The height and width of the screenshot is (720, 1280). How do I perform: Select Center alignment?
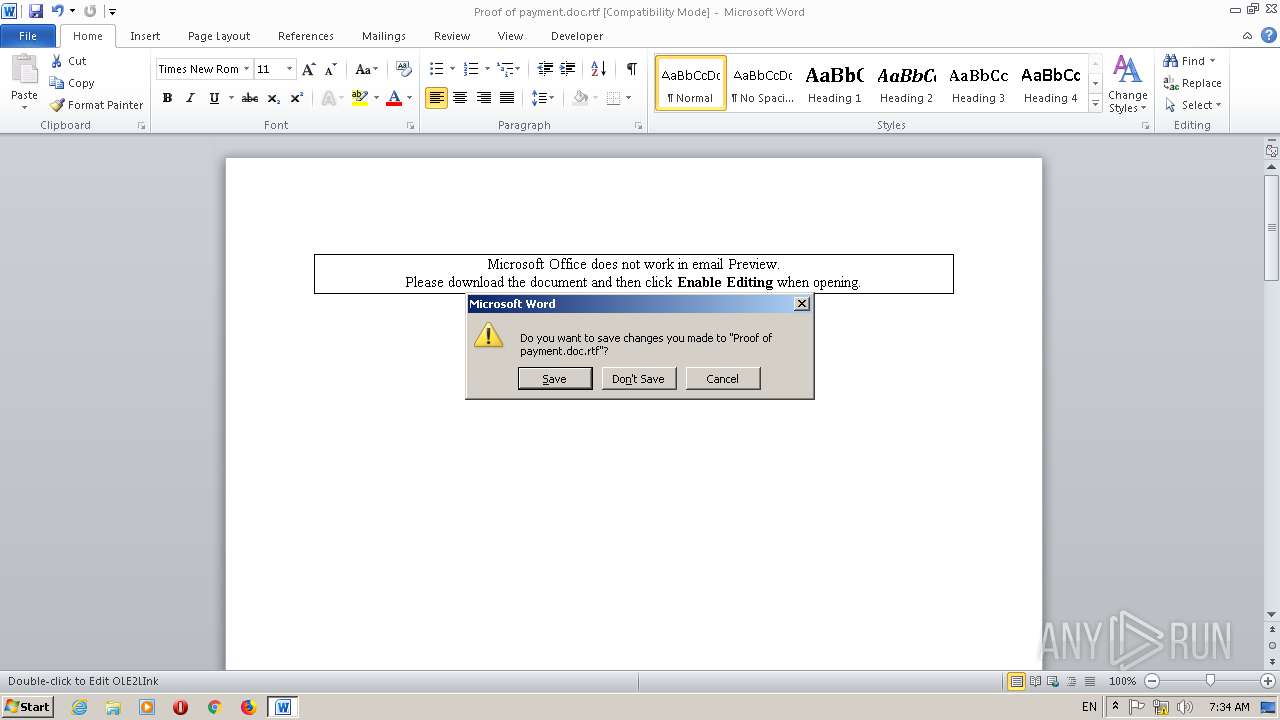tap(460, 98)
